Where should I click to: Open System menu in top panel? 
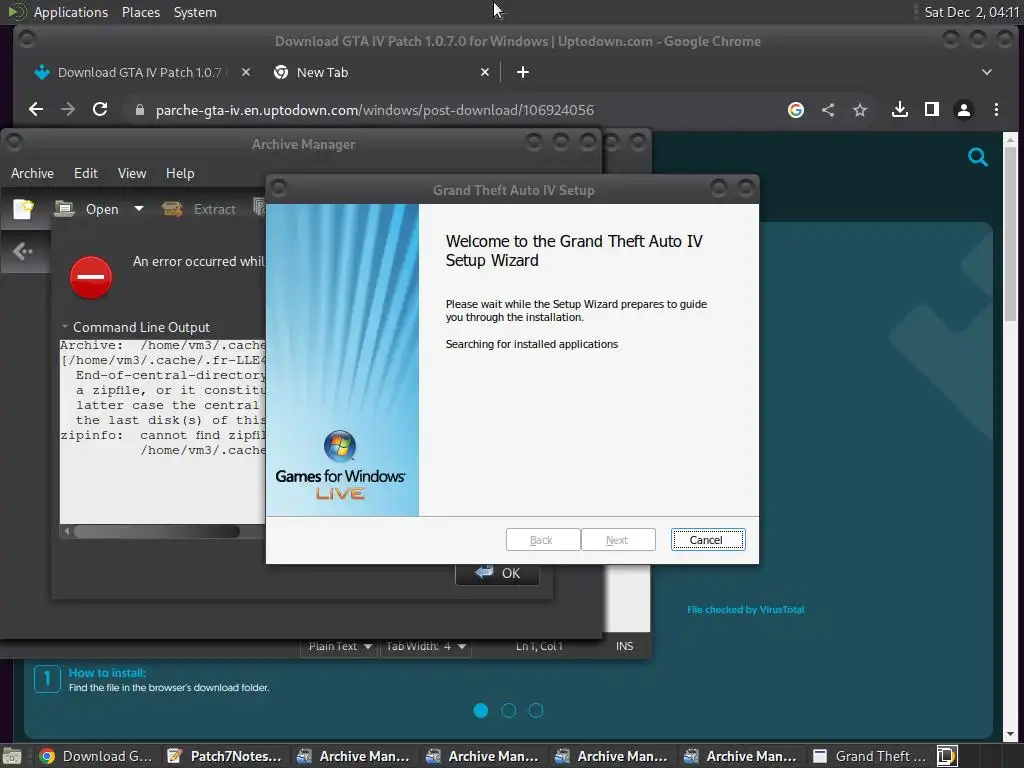click(x=195, y=12)
